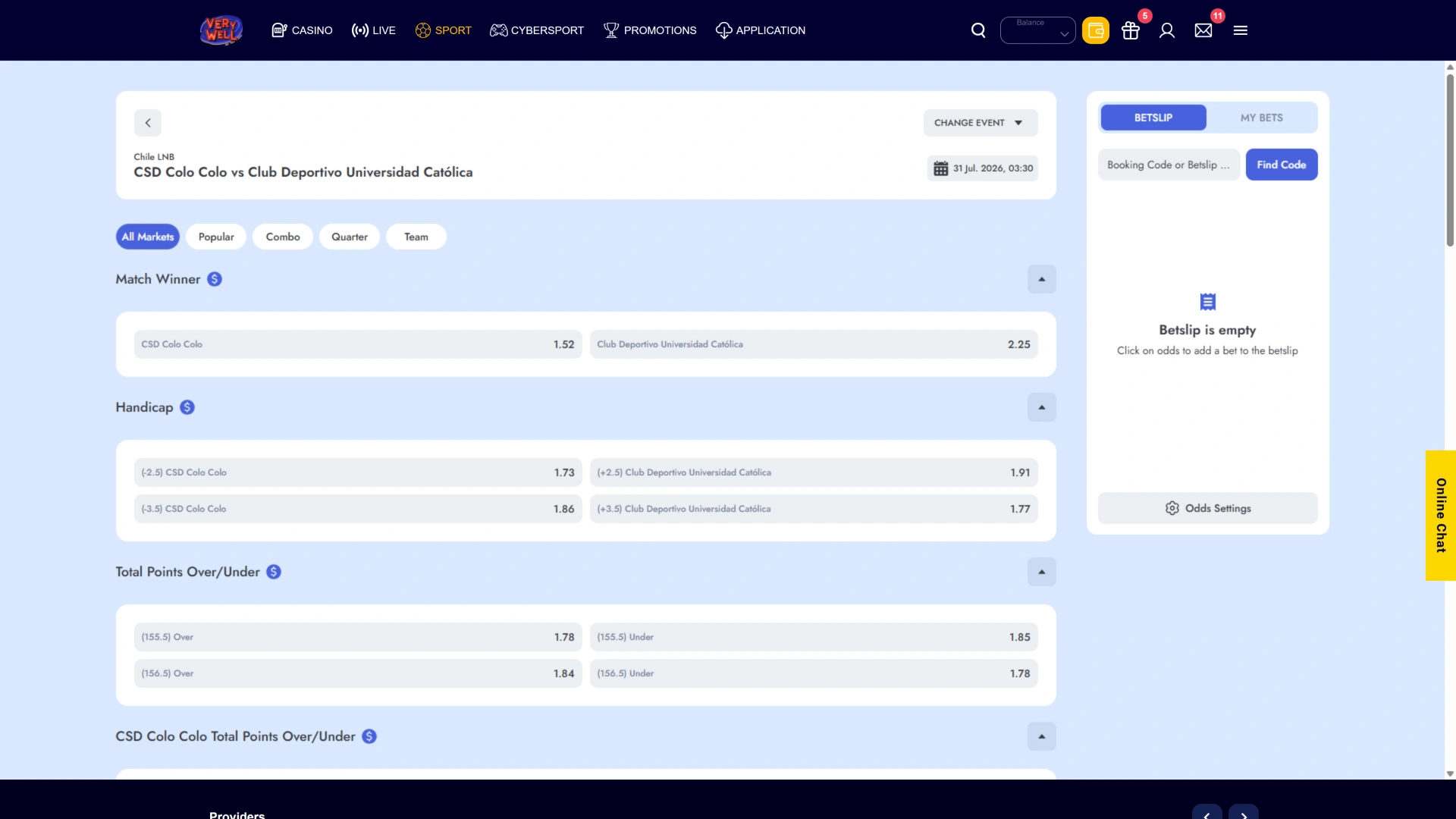Click the betslip receipt icon
Image resolution: width=1456 pixels, height=819 pixels.
click(x=1208, y=302)
